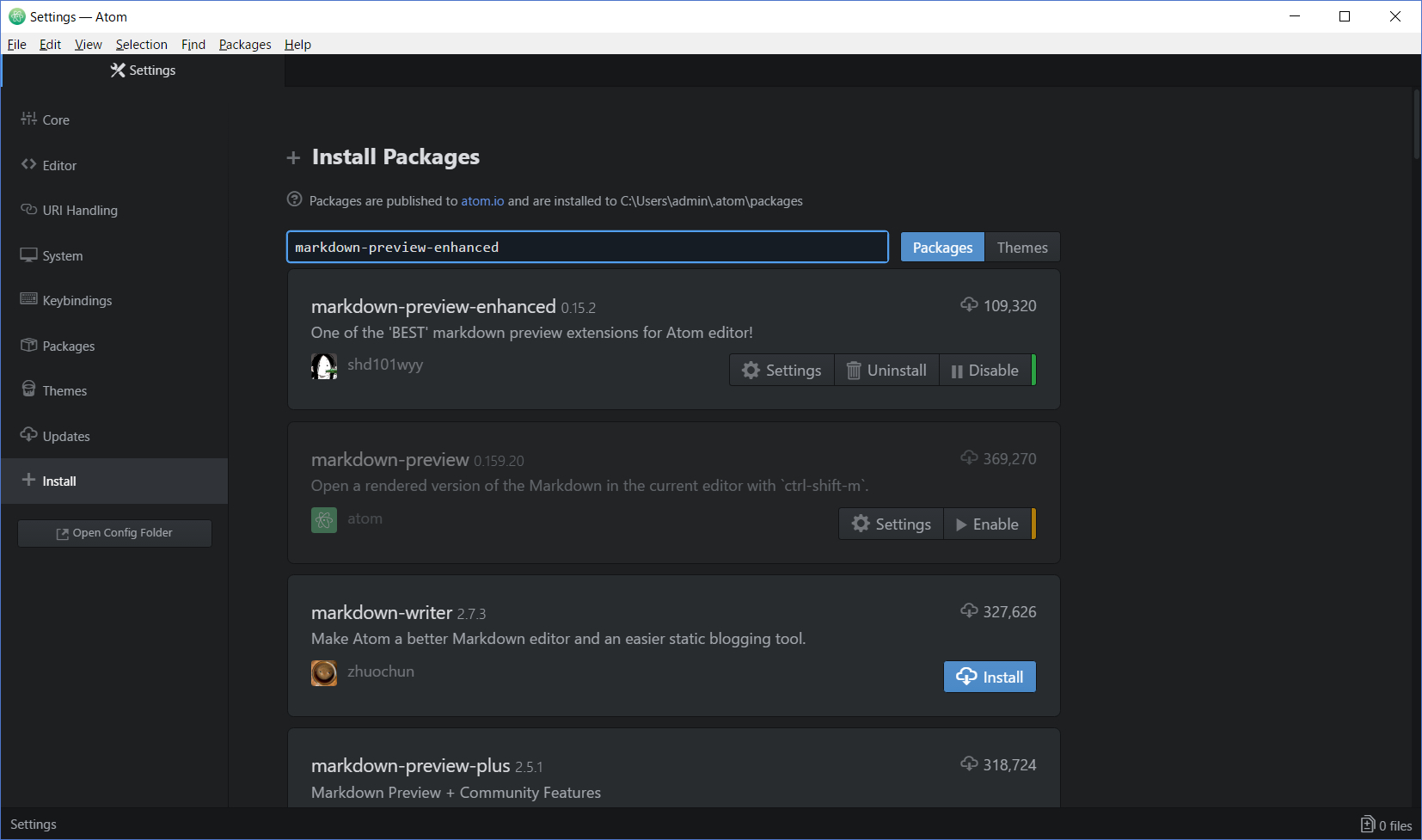Image resolution: width=1422 pixels, height=840 pixels.
Task: Click the System settings icon
Action: 28,254
